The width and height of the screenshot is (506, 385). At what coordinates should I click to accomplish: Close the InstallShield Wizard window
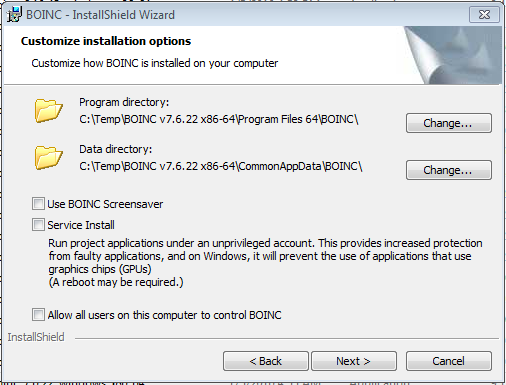pos(484,15)
